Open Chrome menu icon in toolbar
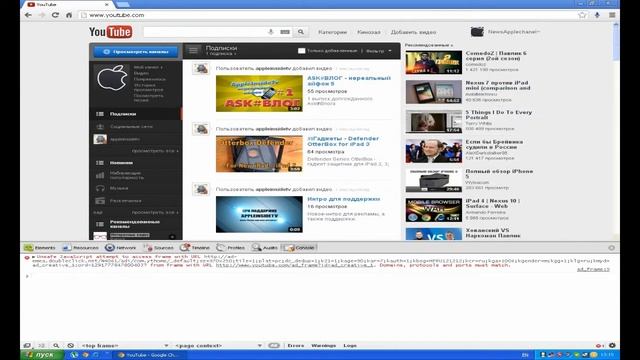 (612, 15)
